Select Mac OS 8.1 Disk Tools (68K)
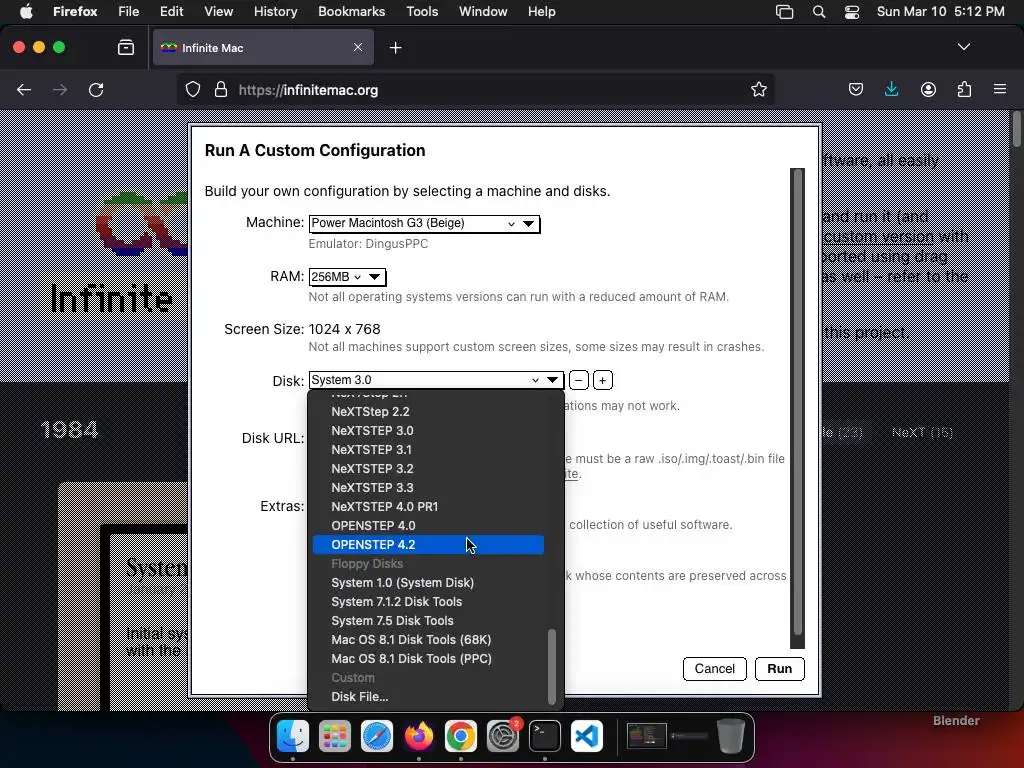The image size is (1024, 768). 428,639
